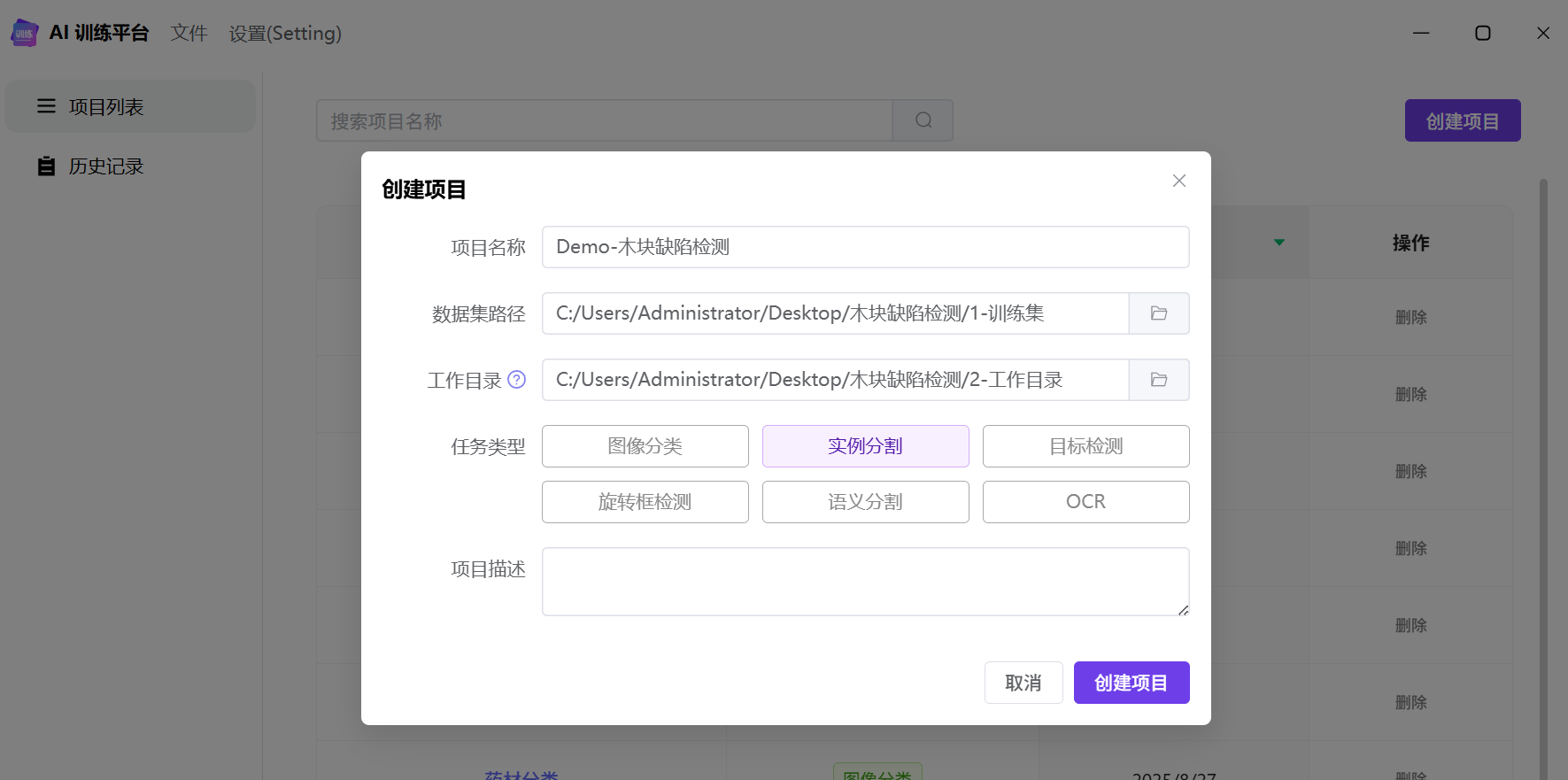Choose 语义分割 task type
The height and width of the screenshot is (780, 1568).
tap(865, 502)
